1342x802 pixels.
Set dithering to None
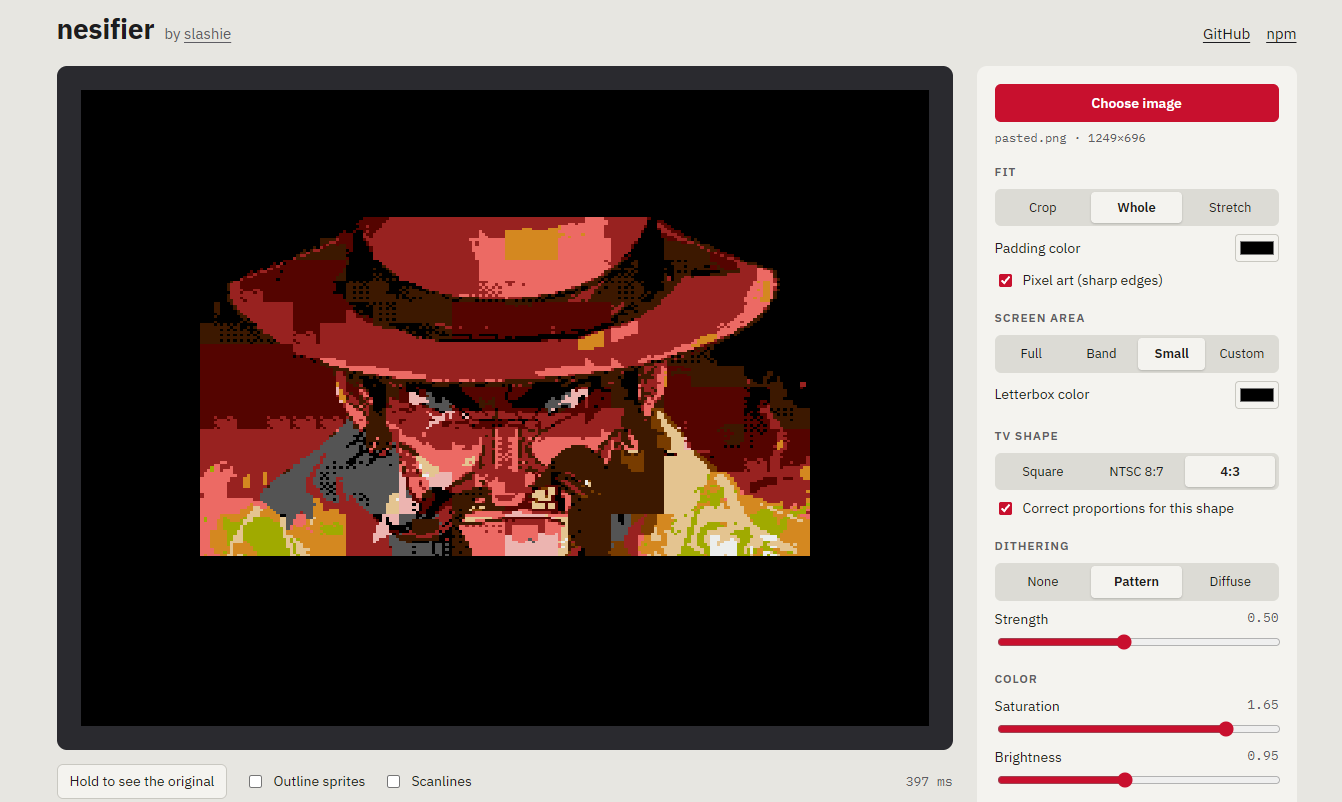pyautogui.click(x=1042, y=582)
